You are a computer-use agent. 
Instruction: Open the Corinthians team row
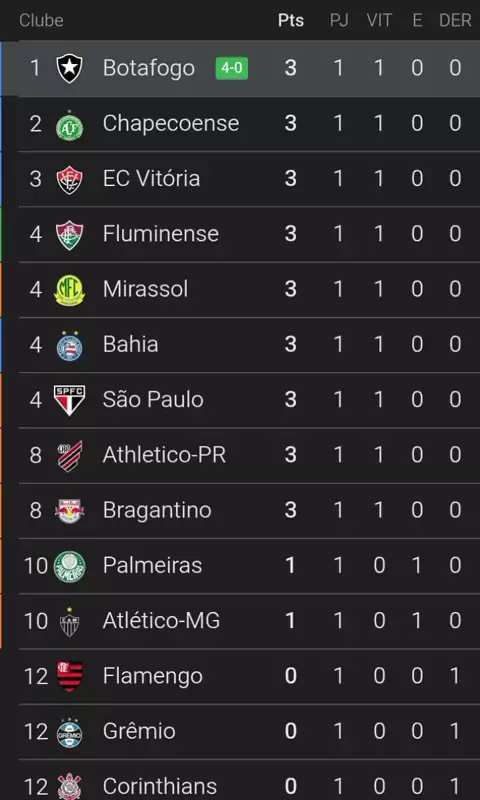(x=249, y=780)
